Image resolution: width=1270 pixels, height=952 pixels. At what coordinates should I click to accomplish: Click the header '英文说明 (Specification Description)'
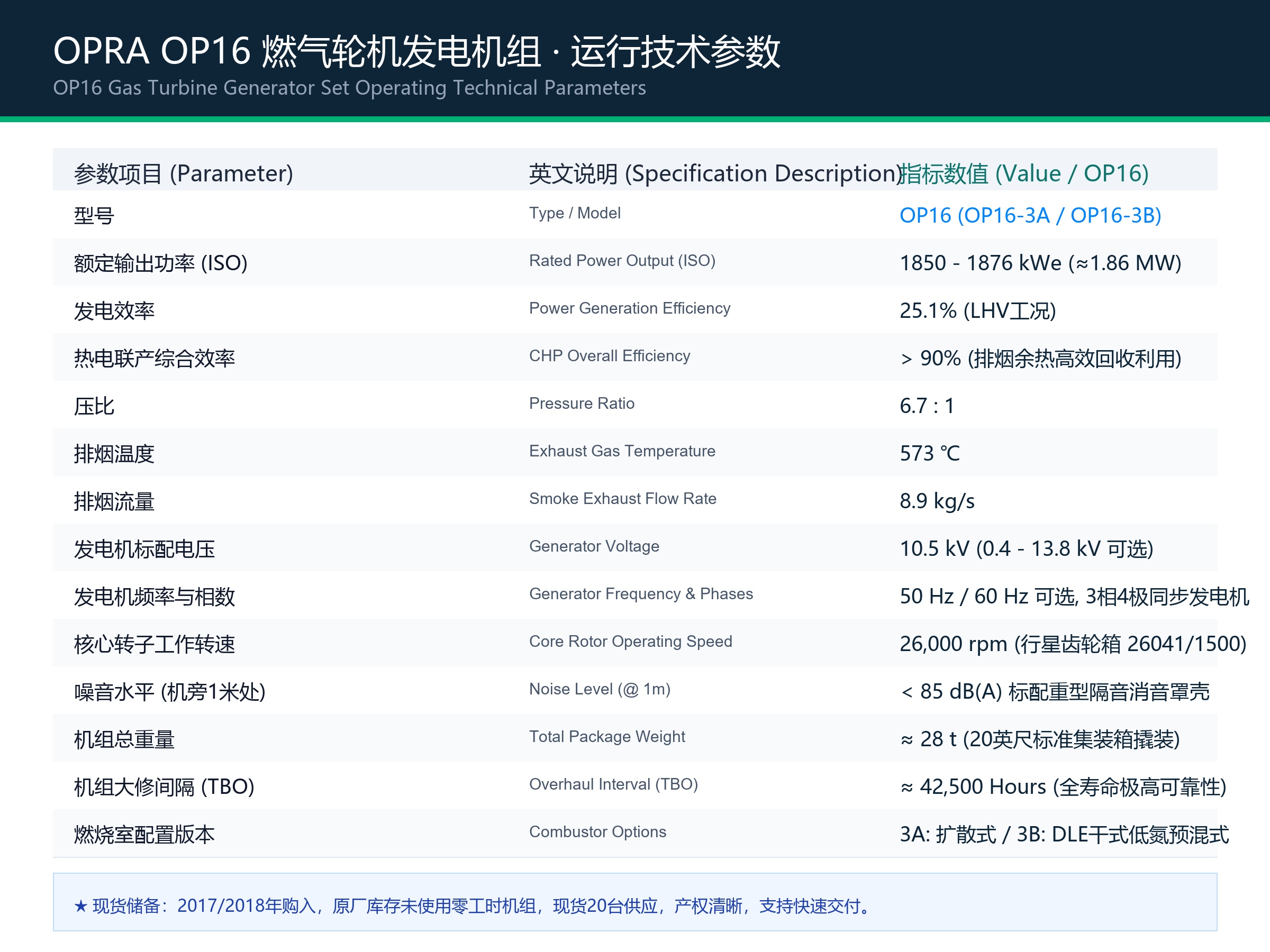pos(715,173)
